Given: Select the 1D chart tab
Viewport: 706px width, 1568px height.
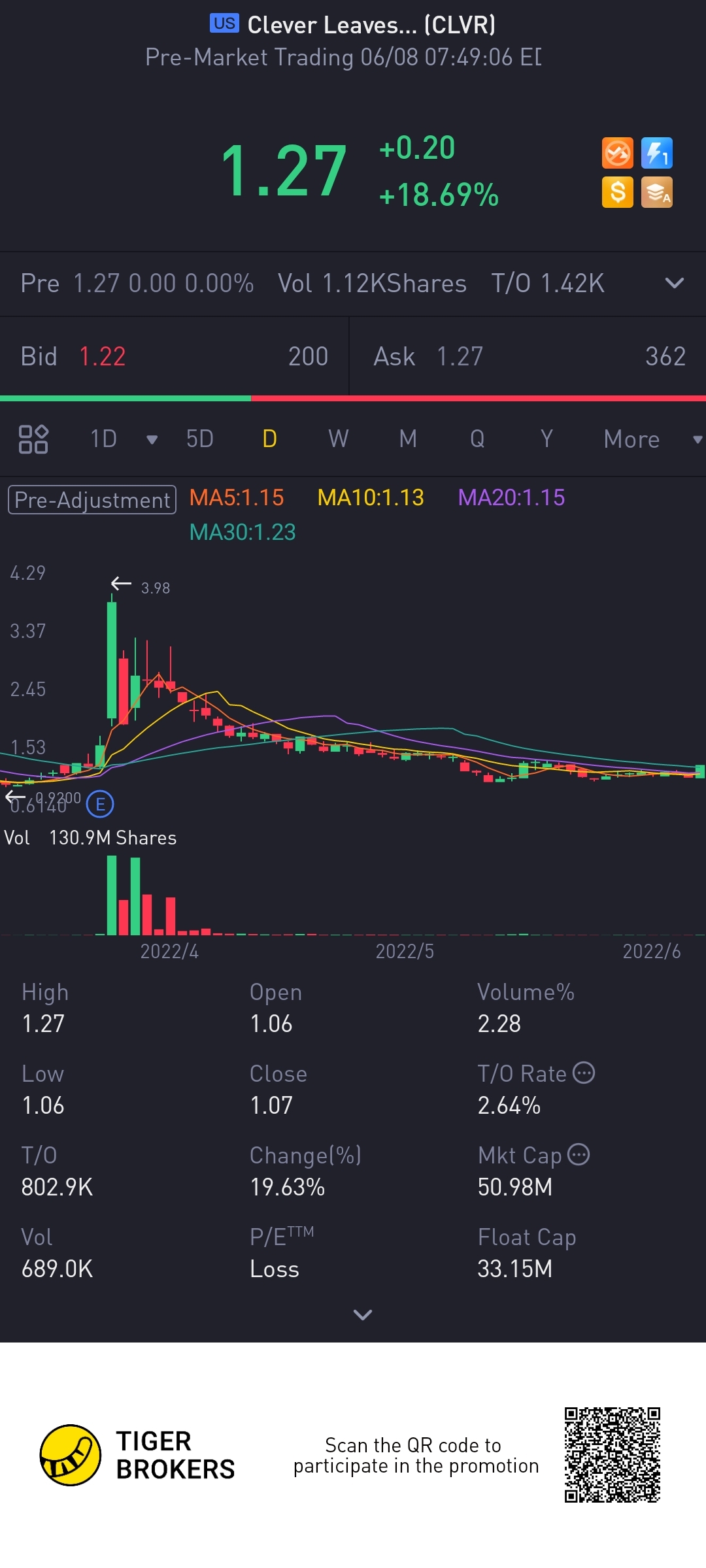Looking at the screenshot, I should coord(104,439).
